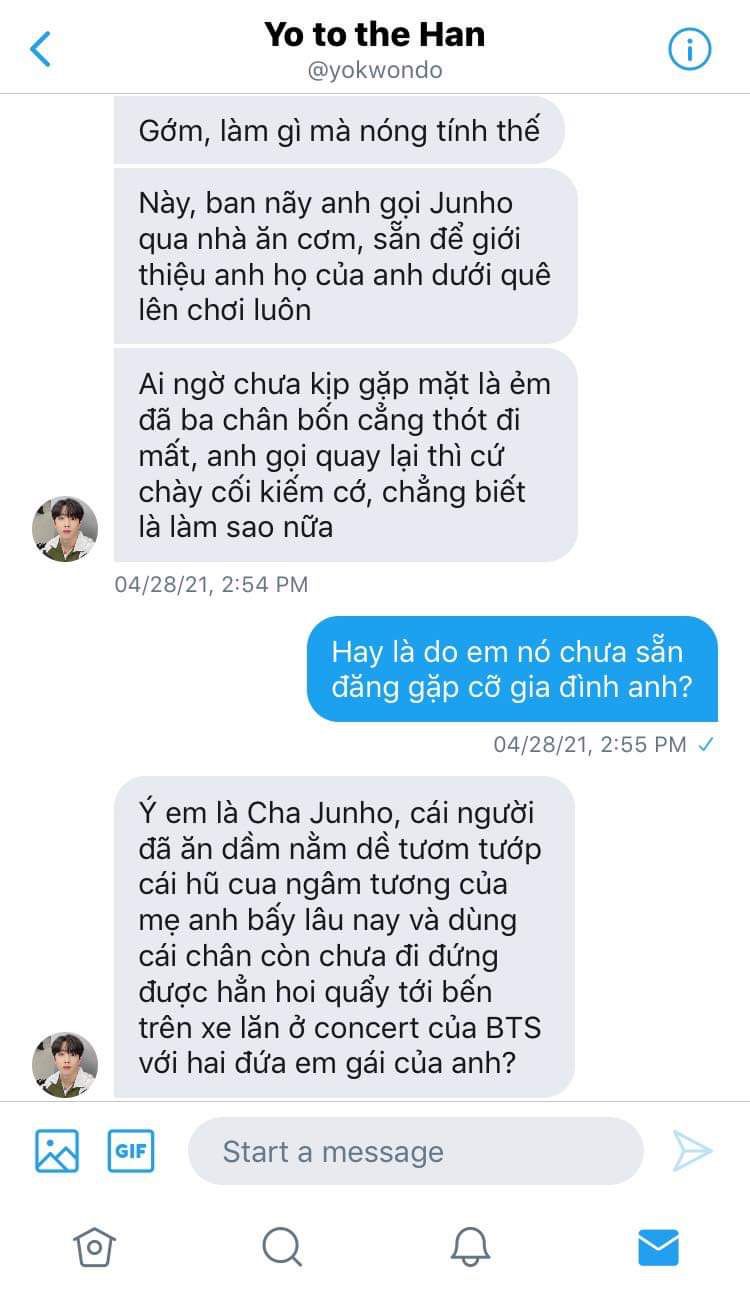Tap the @yokwondo handle
This screenshot has height=1299, width=750.
tap(375, 71)
